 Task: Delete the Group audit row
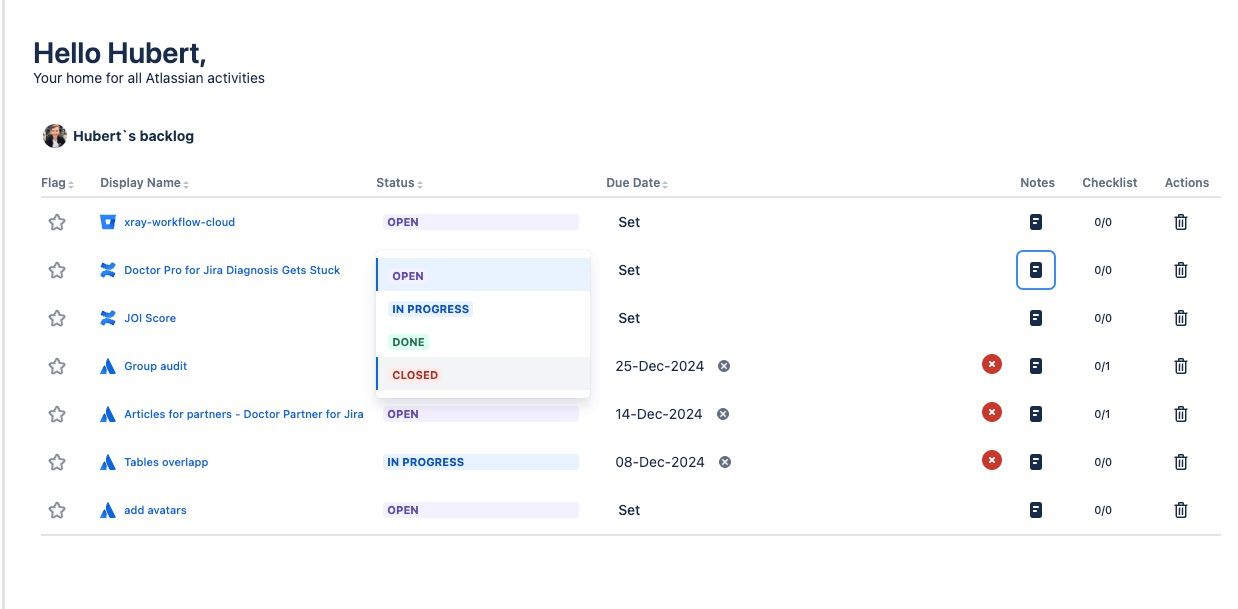coord(1181,366)
